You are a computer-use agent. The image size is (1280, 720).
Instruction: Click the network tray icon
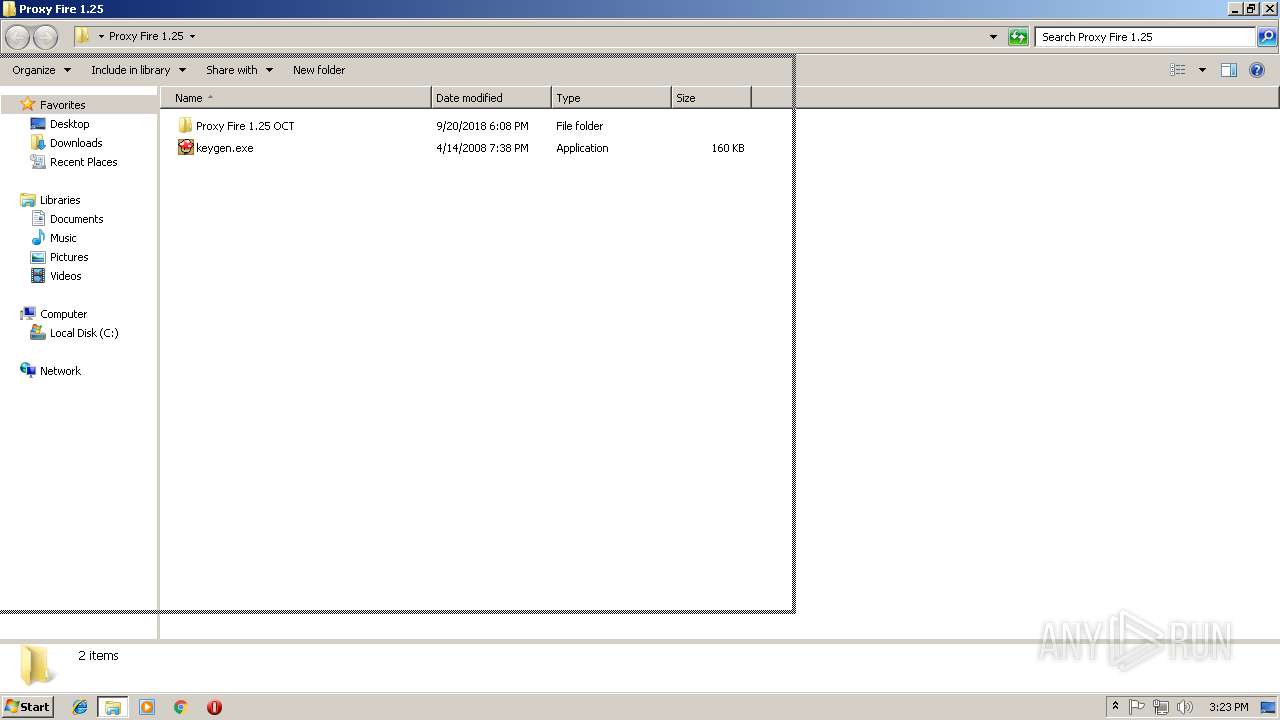tap(1161, 707)
